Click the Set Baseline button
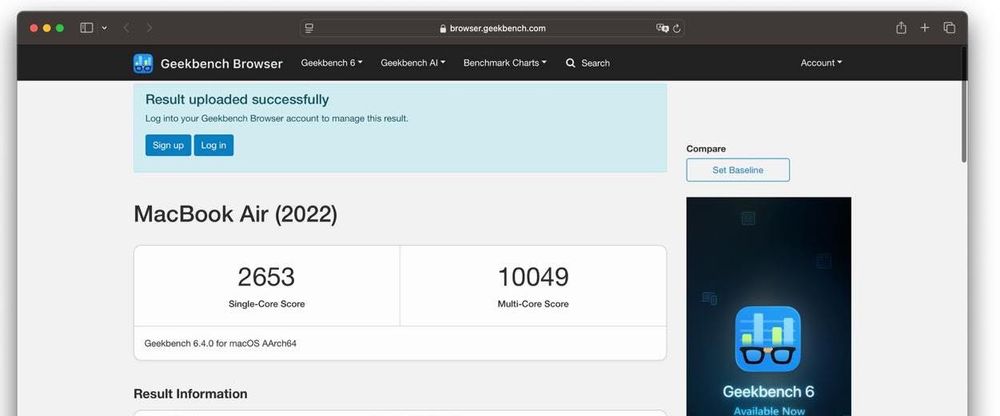The height and width of the screenshot is (416, 1000). tap(738, 170)
